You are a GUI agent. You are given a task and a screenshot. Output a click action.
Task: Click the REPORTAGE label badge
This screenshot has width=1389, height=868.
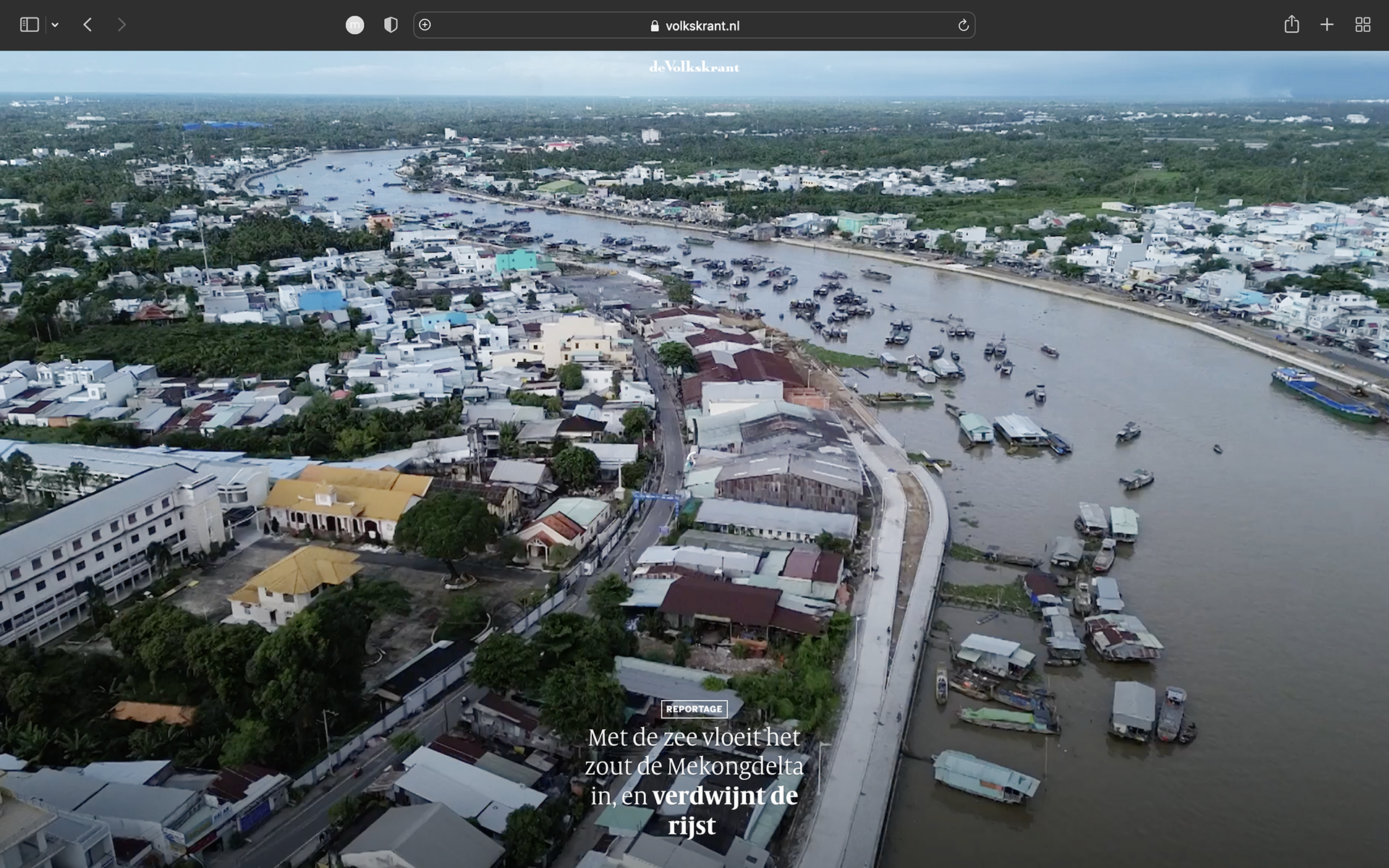(694, 709)
